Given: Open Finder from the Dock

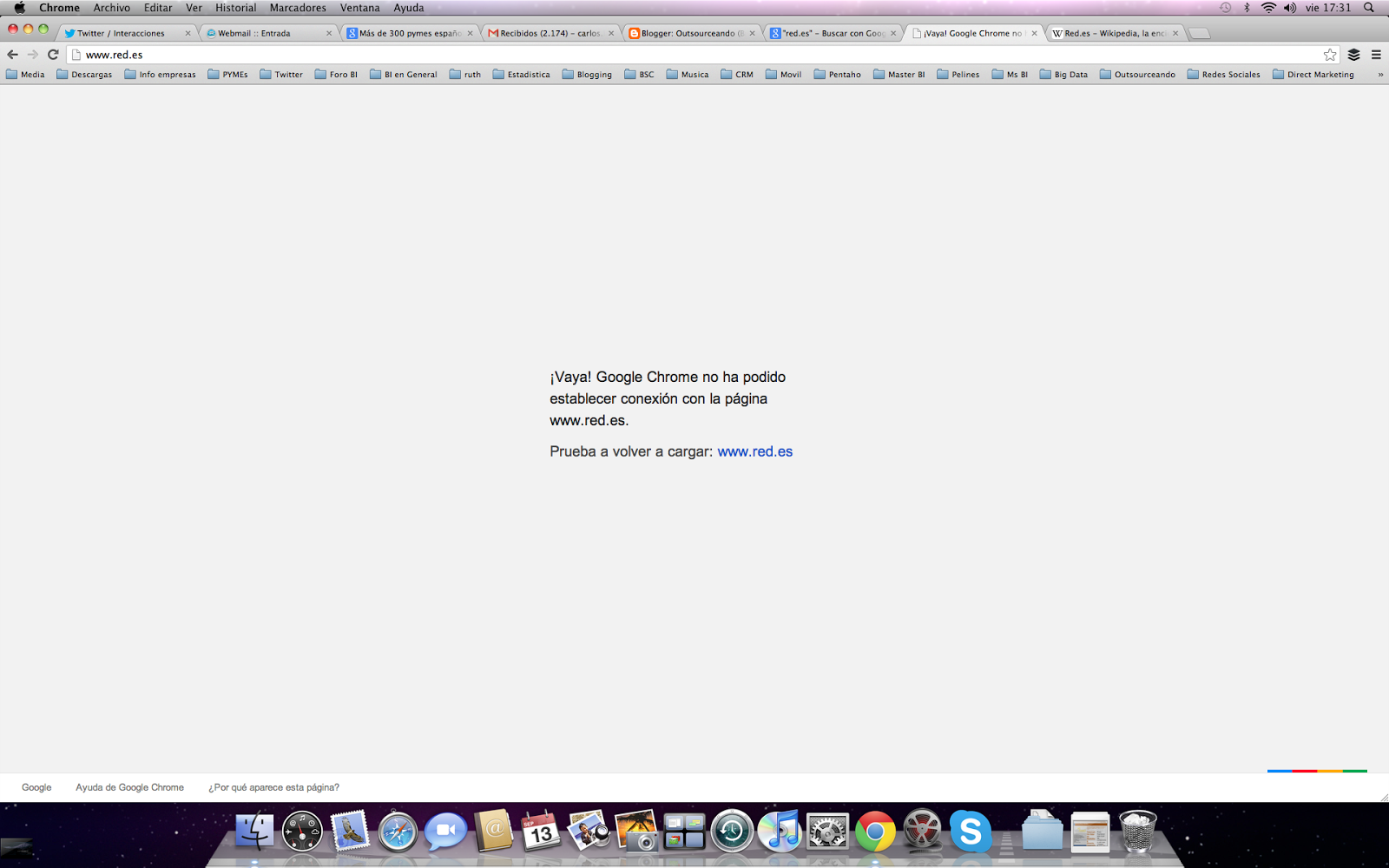Looking at the screenshot, I should point(254,832).
